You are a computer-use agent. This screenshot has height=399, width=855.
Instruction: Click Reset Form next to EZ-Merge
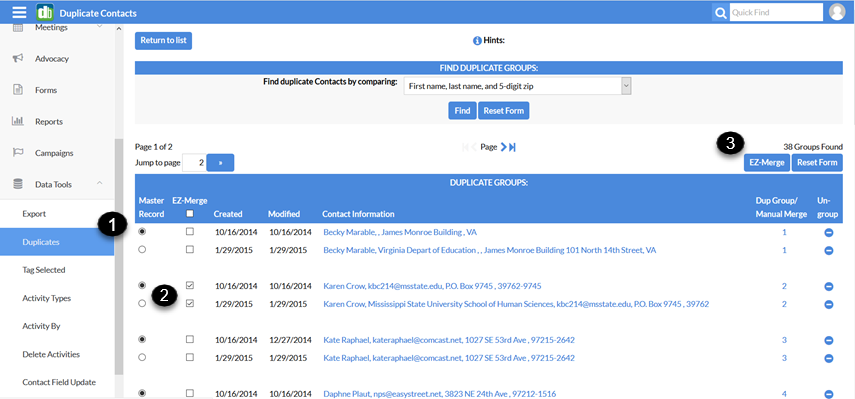coord(817,162)
